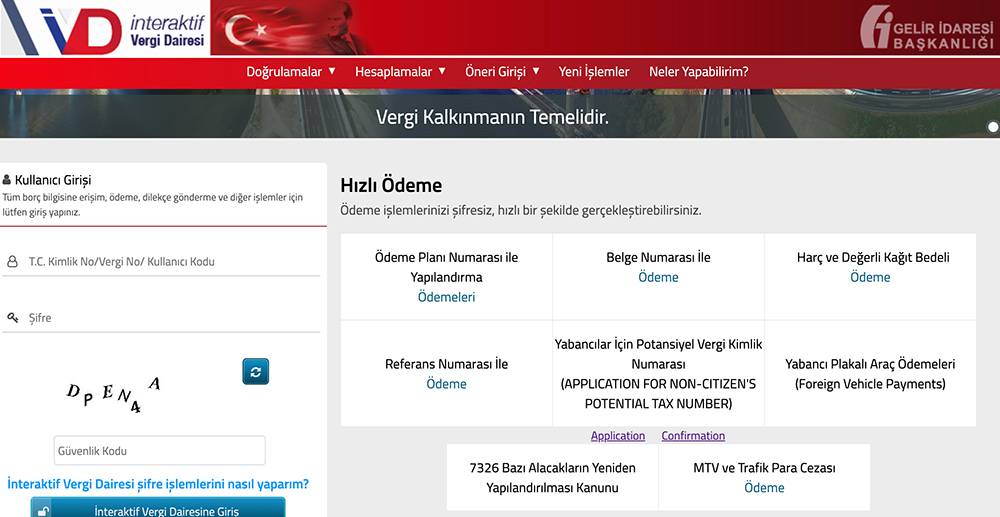The height and width of the screenshot is (517, 1000).
Task: Click the lock icon on the Giriş button
Action: (43, 511)
